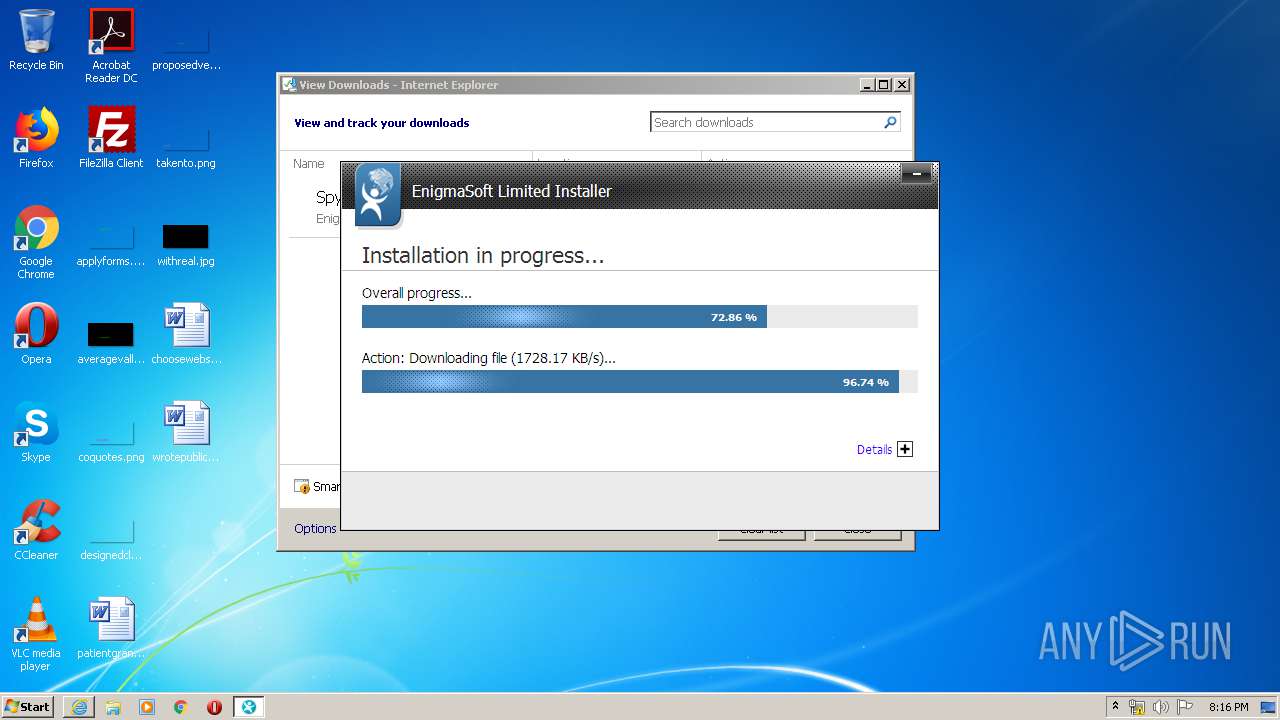Open the Recycle Bin desktop icon
This screenshot has width=1280, height=720.
36,40
